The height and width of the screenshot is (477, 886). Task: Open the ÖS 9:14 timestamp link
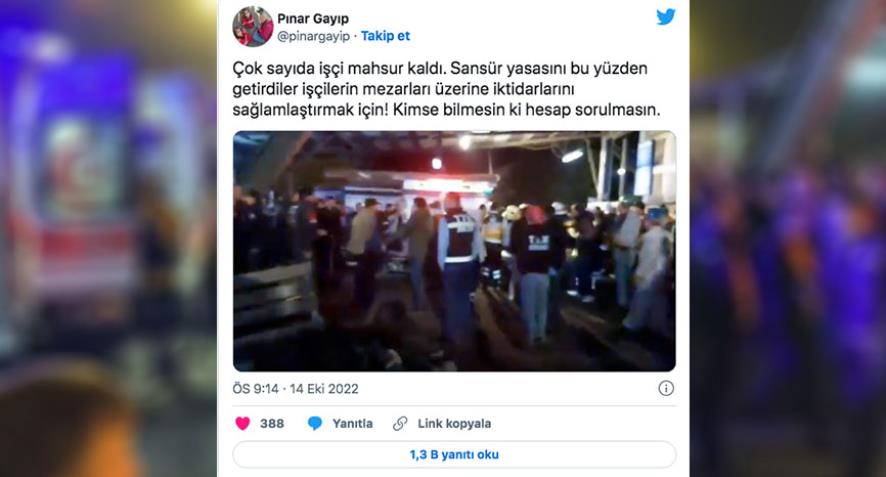(255, 389)
